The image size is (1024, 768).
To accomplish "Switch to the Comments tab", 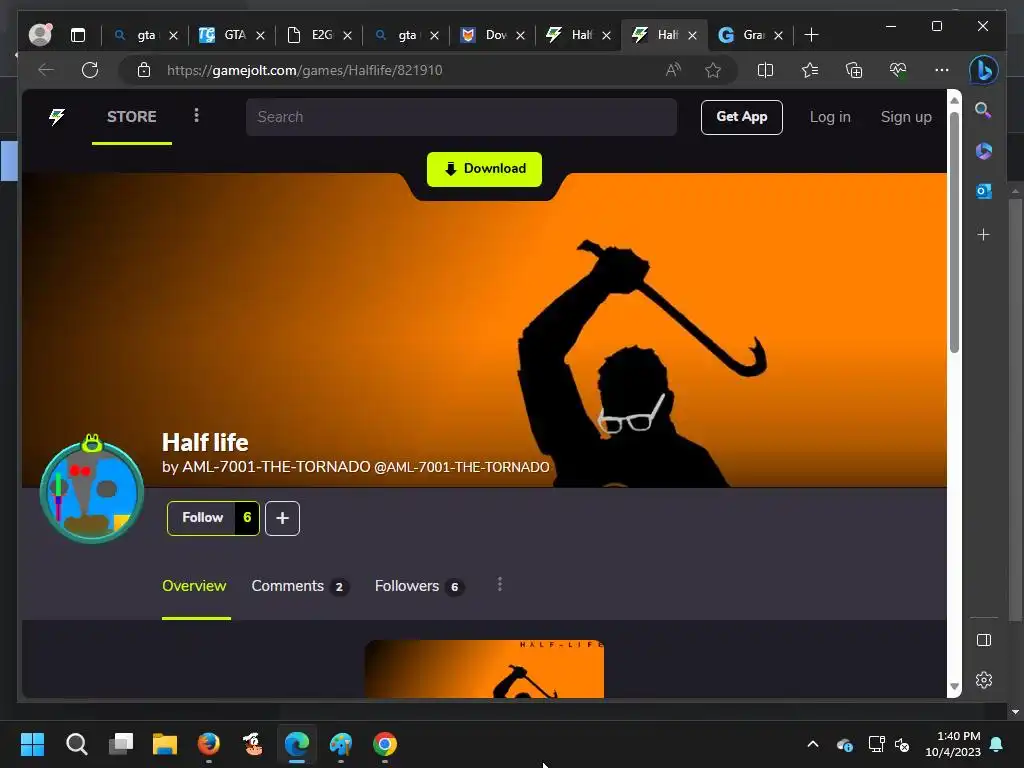I will 299,586.
